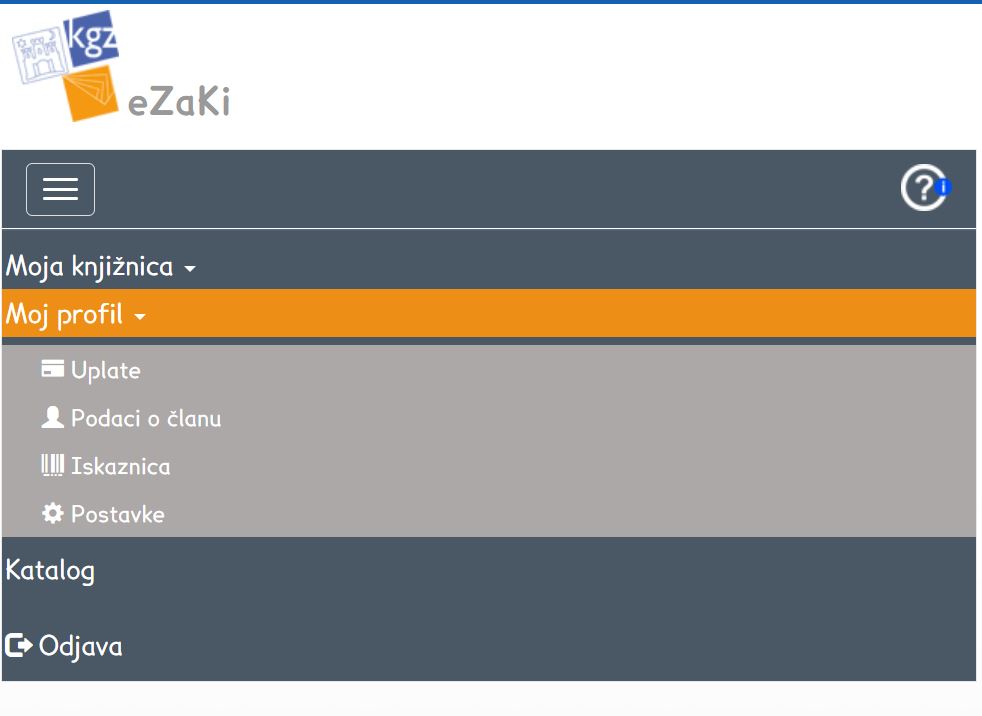Viewport: 982px width, 716px height.
Task: Open help via the question mark icon
Action: pyautogui.click(x=922, y=188)
